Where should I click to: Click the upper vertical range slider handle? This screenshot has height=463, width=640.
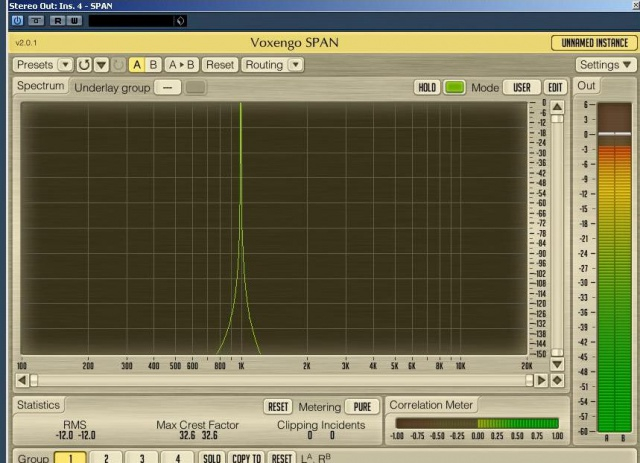pos(557,119)
